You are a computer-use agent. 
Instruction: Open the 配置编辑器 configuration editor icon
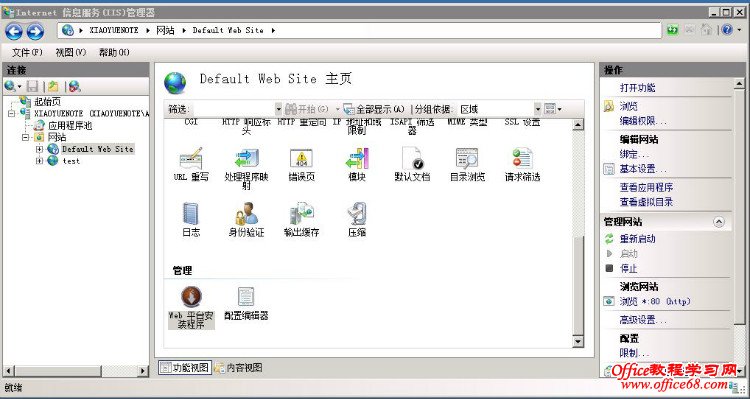(x=246, y=297)
